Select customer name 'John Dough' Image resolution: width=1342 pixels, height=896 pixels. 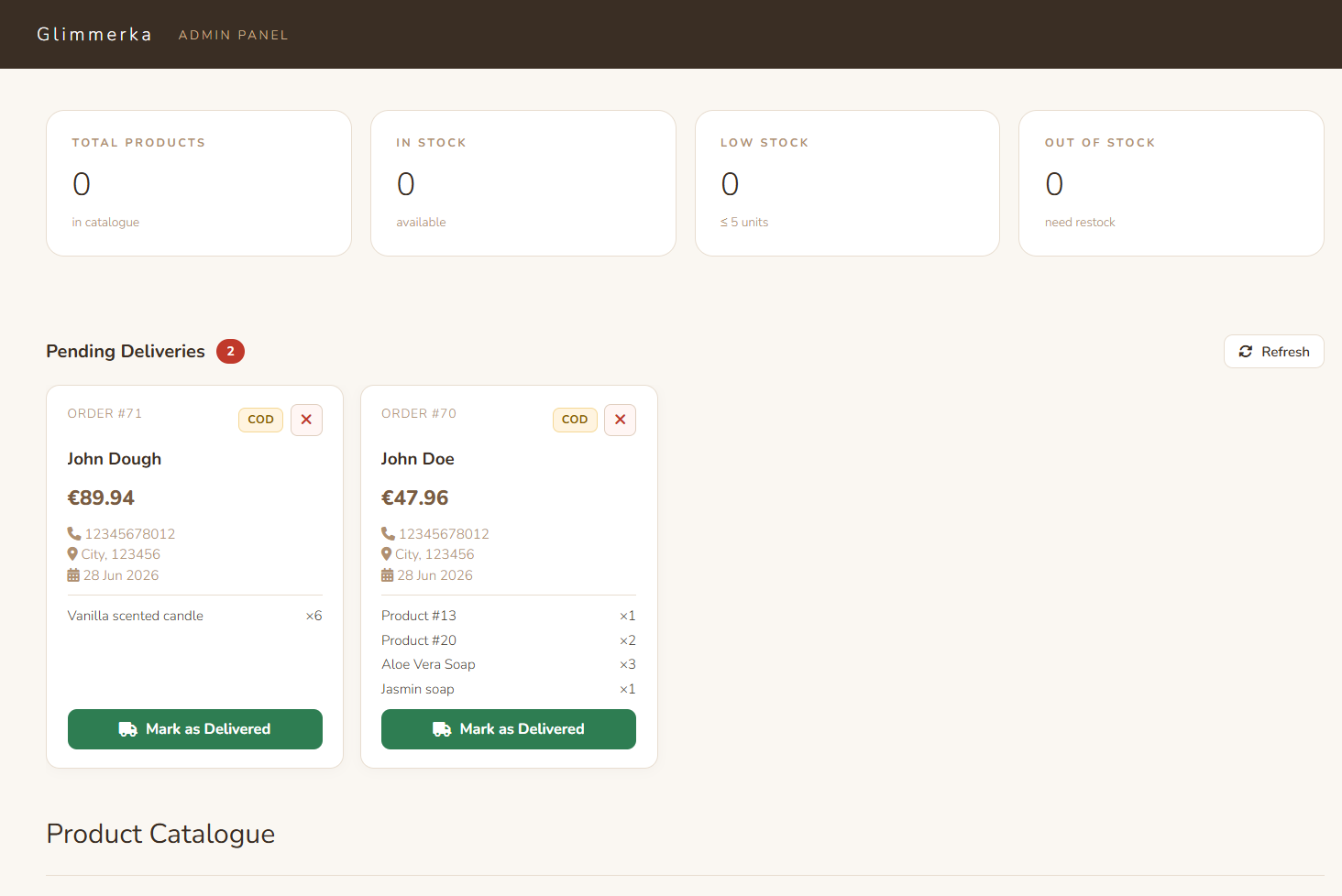point(115,459)
